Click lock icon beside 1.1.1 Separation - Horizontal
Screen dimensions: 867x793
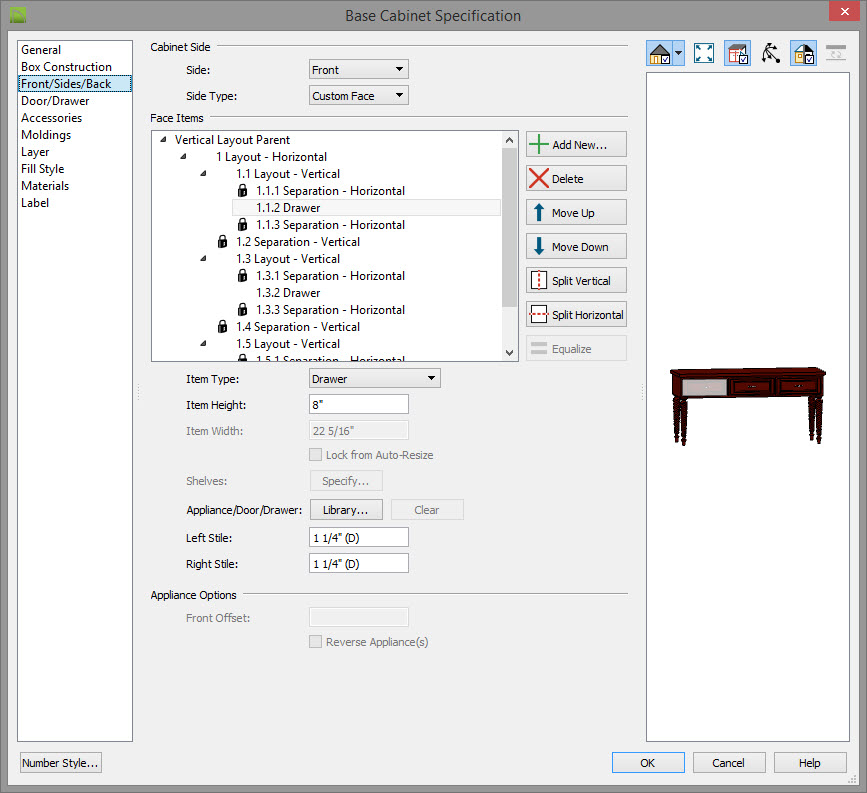click(242, 191)
